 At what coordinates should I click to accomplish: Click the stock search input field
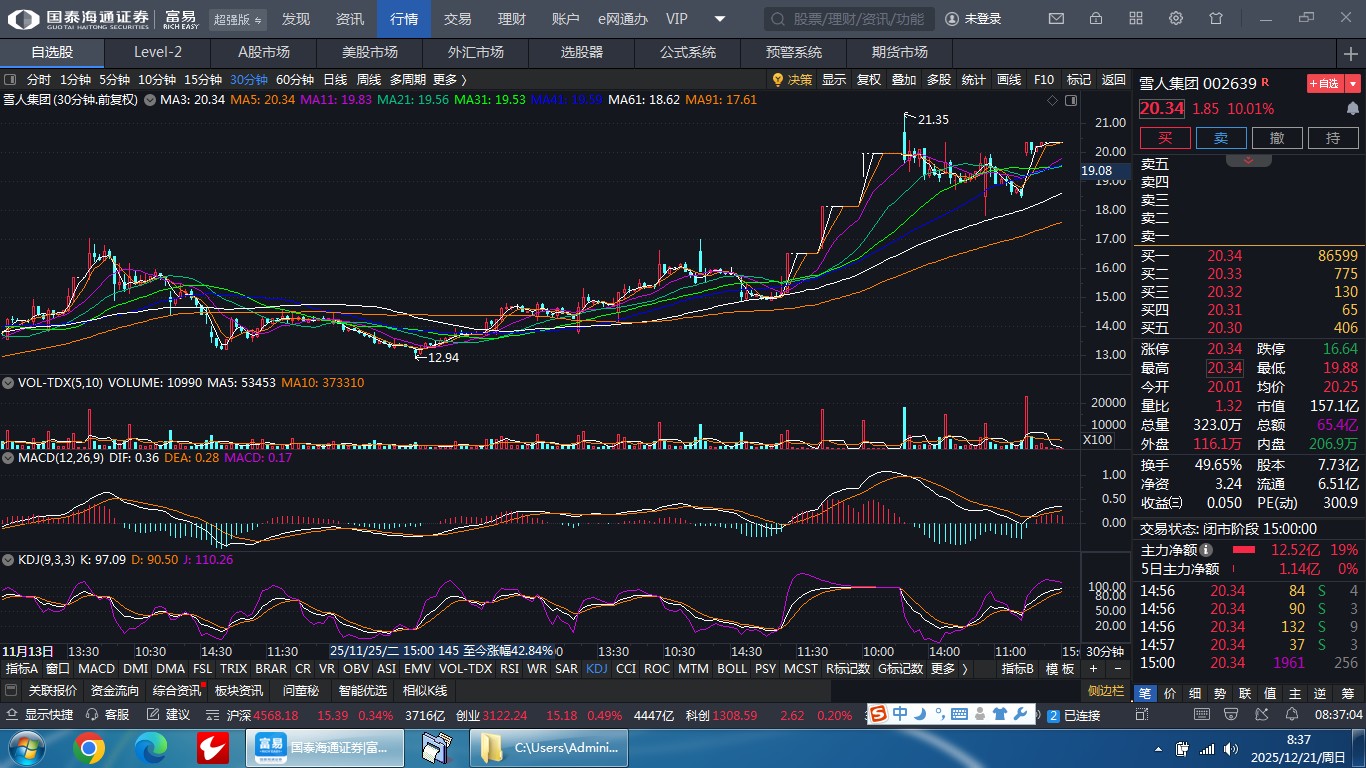pyautogui.click(x=850, y=19)
